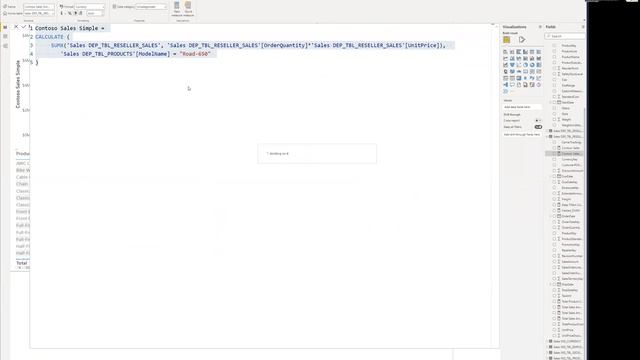The width and height of the screenshot is (640, 360).
Task: Open the Build visual tab icon
Action: pos(507,40)
